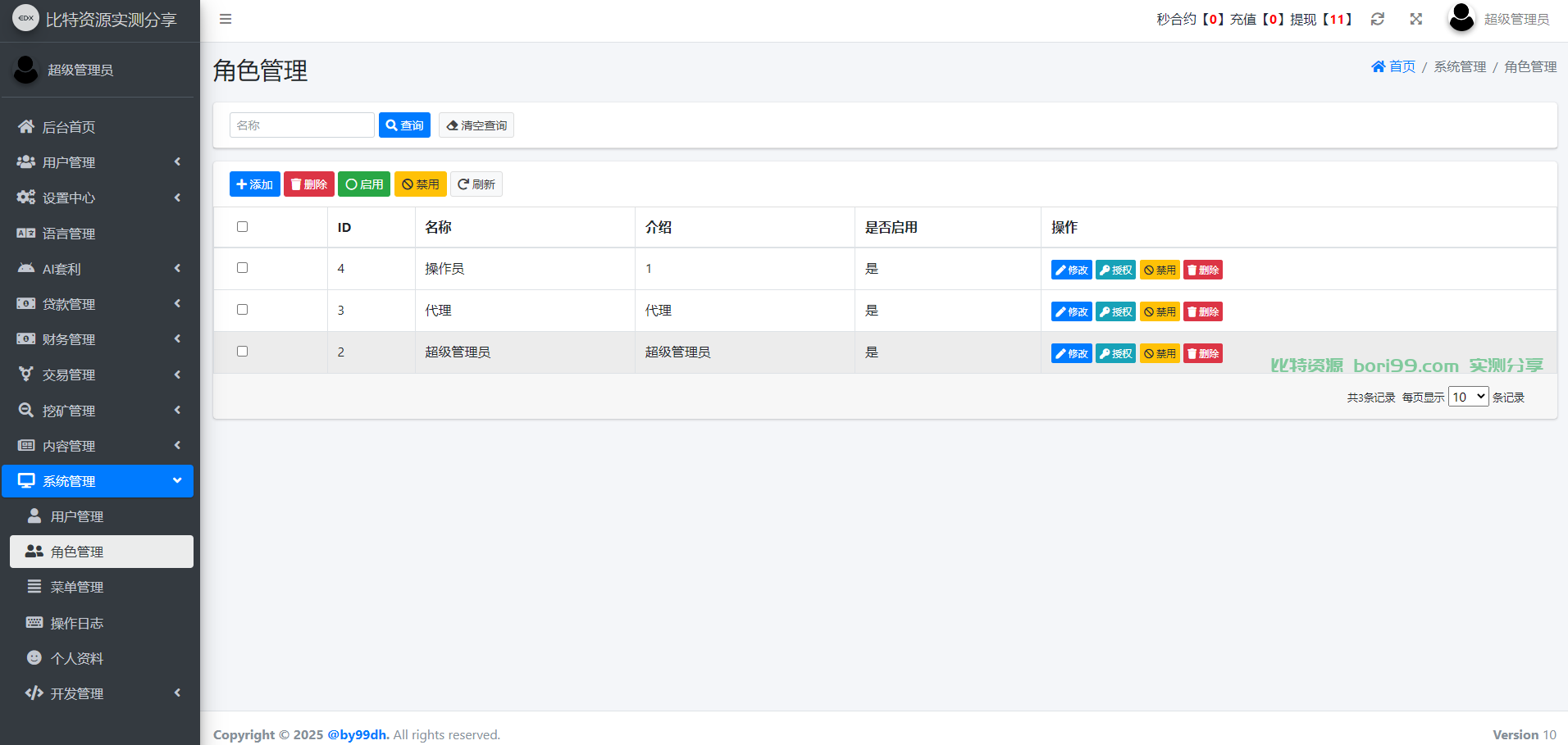Click the person icon beside submenu 用户管理
Viewport: 1568px width, 745px height.
(x=34, y=516)
